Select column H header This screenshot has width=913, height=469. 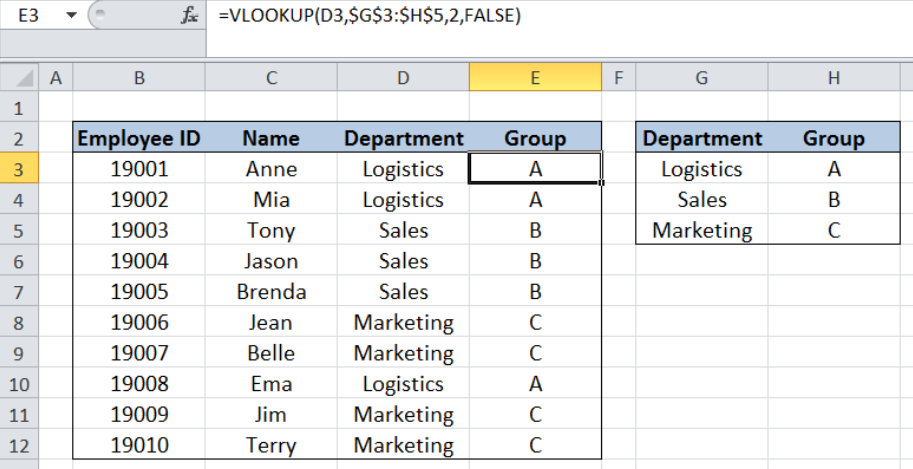834,77
